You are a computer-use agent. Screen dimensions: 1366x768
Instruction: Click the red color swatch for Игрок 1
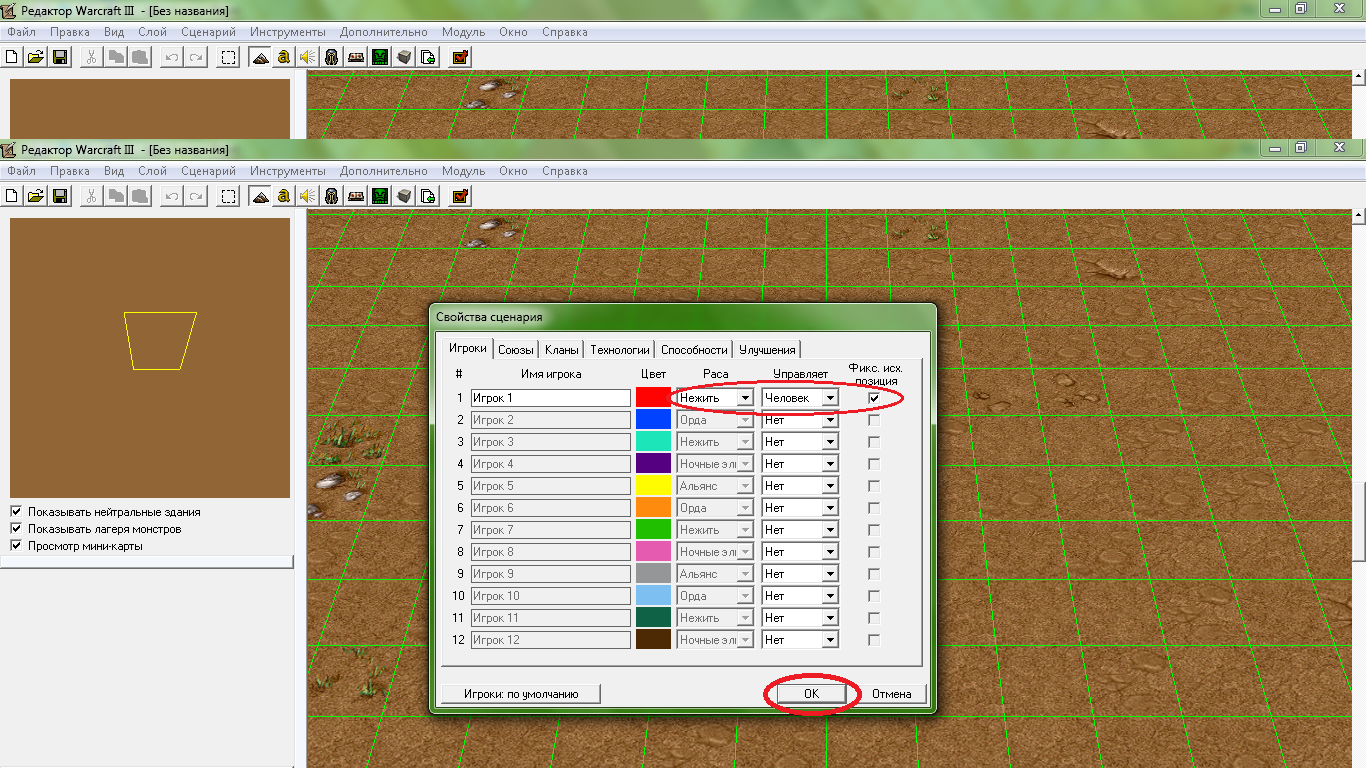[653, 398]
